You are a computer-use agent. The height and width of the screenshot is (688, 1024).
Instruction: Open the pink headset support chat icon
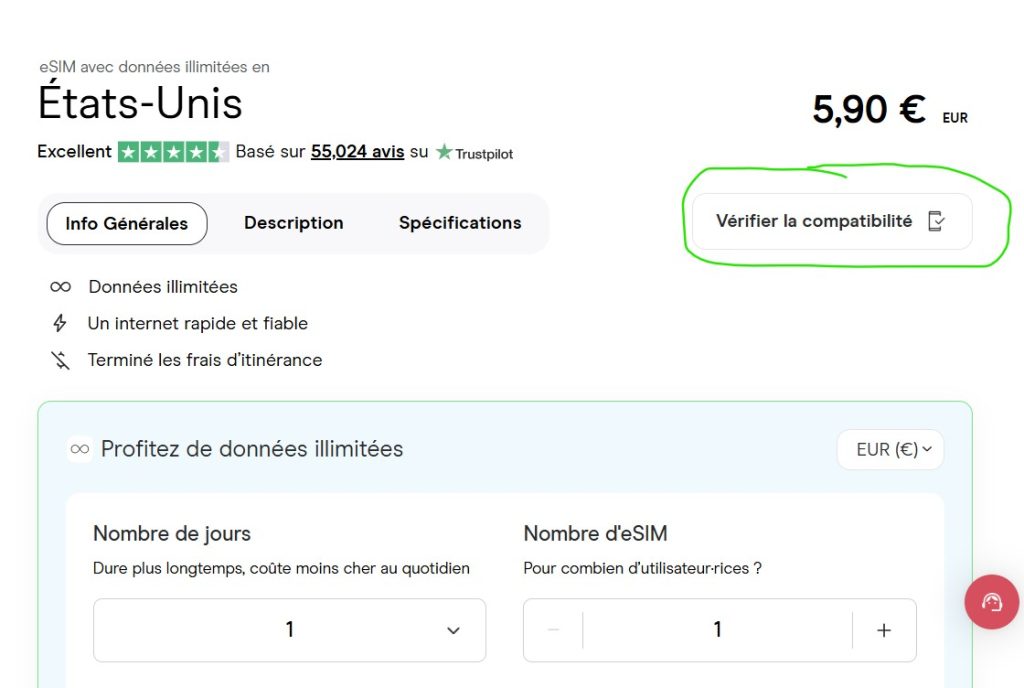[x=991, y=603]
